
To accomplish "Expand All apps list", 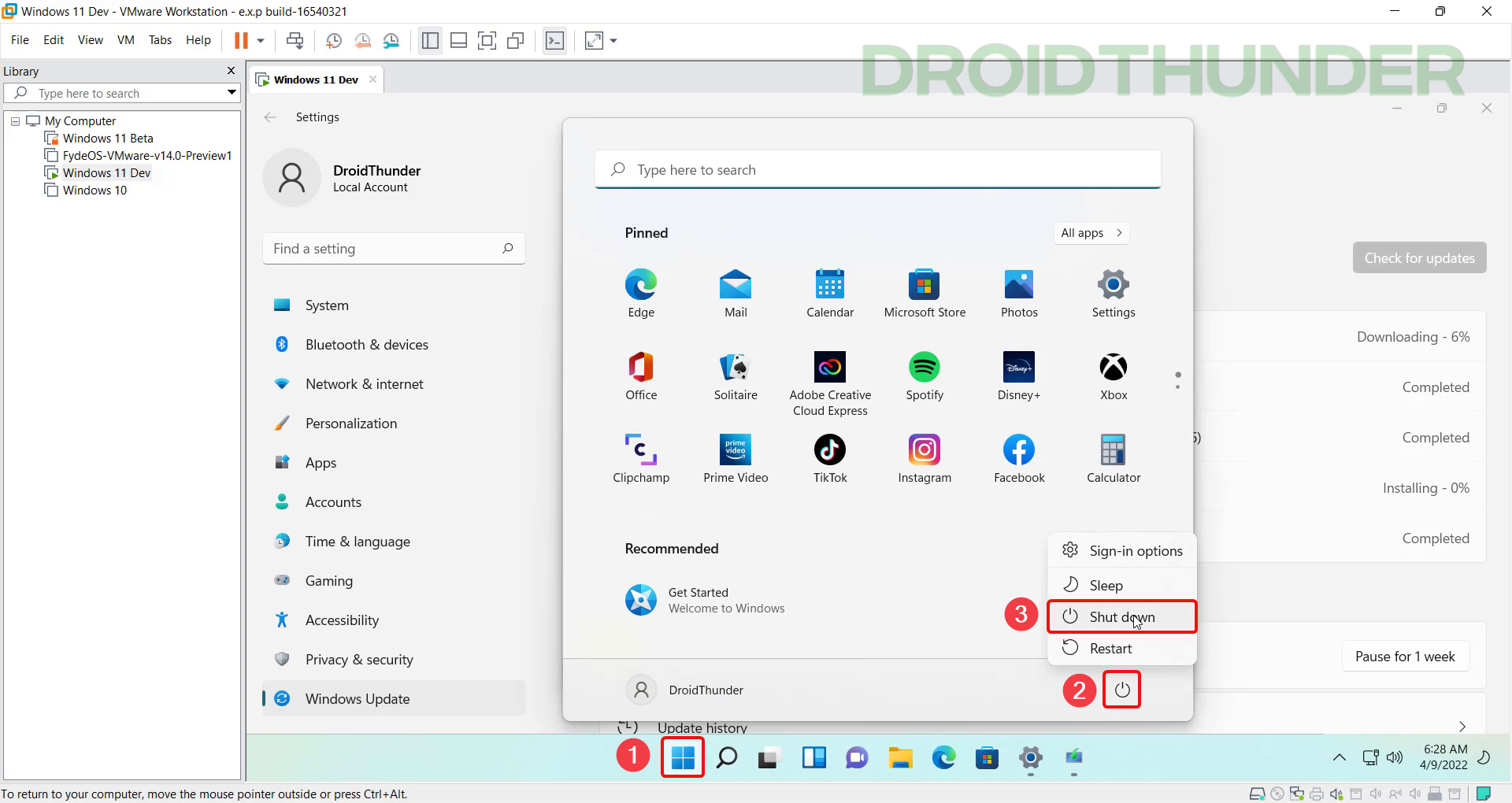I will coord(1091,233).
